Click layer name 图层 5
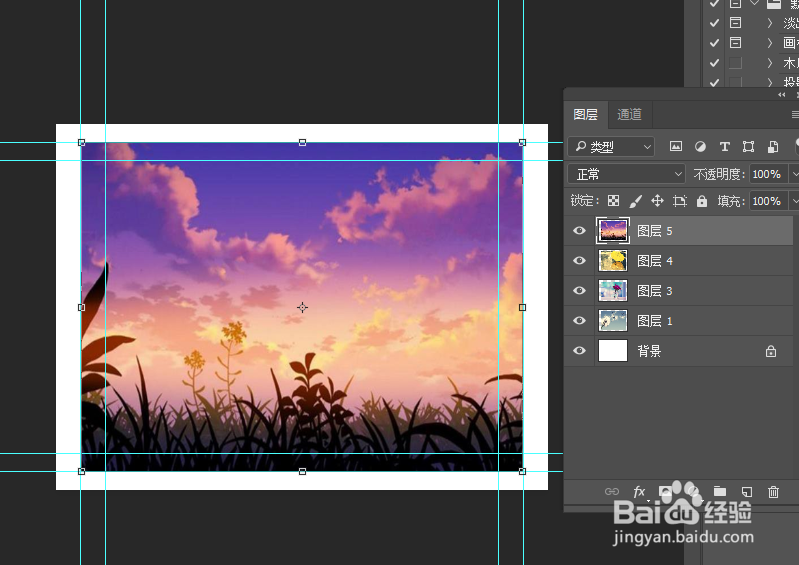The height and width of the screenshot is (565, 799). [x=655, y=231]
